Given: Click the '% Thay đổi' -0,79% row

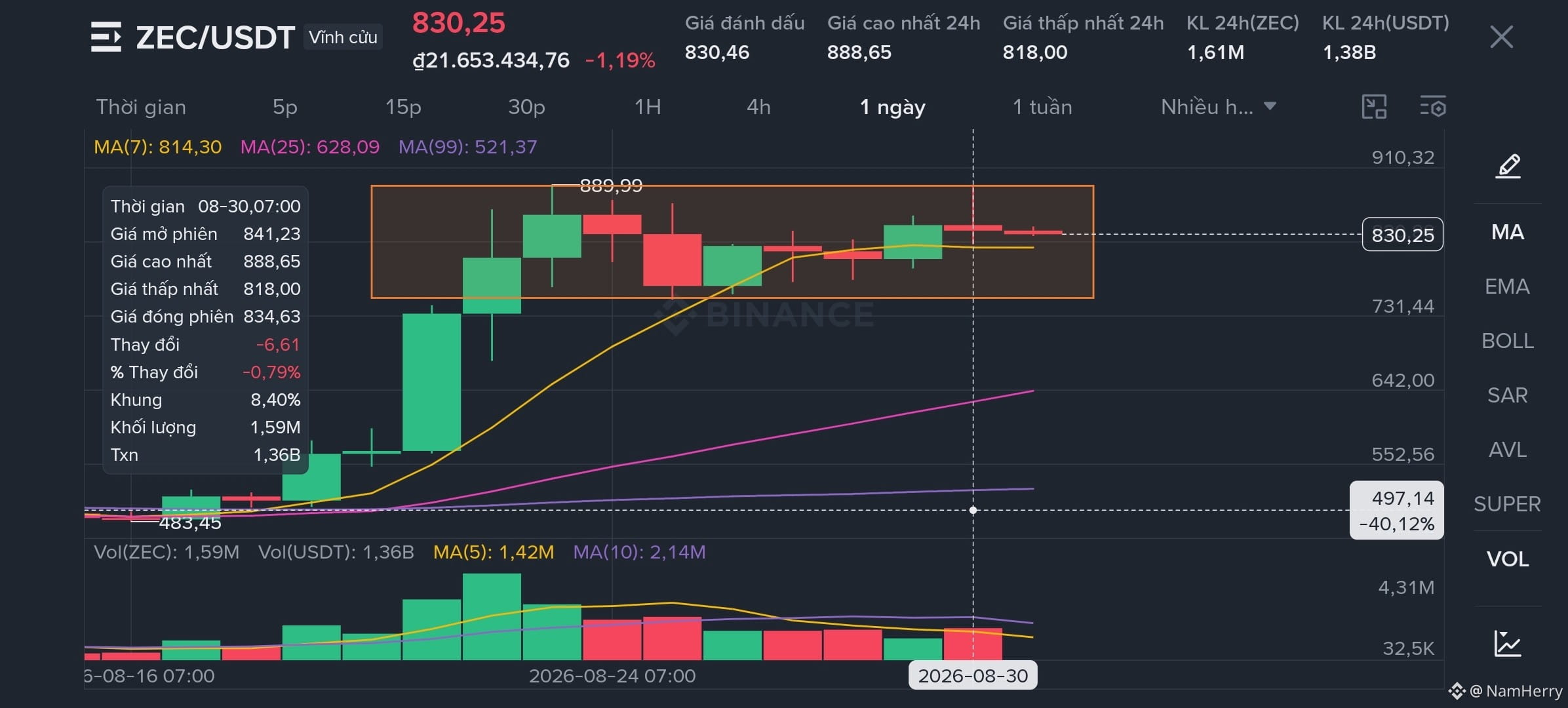Looking at the screenshot, I should click(x=205, y=372).
